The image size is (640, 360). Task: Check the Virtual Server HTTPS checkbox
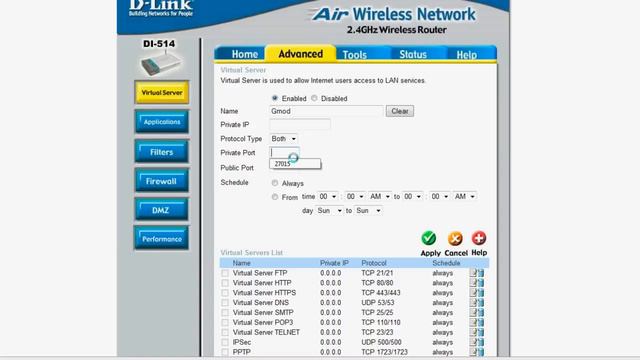[225, 293]
